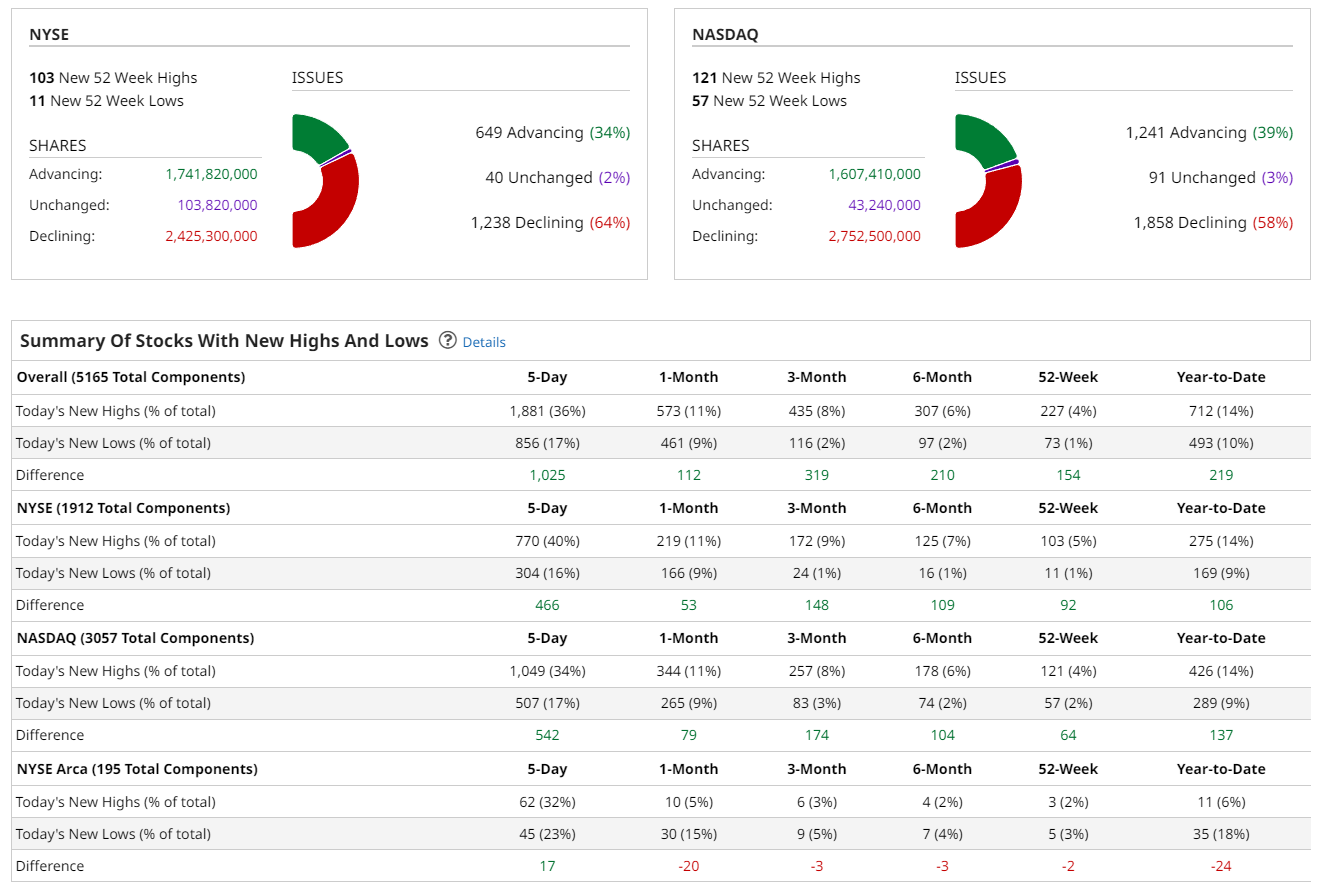Viewport: 1319px width, 895px height.
Task: Click 'NASDAQ (3057 Total Components)' header
Action: coord(136,638)
